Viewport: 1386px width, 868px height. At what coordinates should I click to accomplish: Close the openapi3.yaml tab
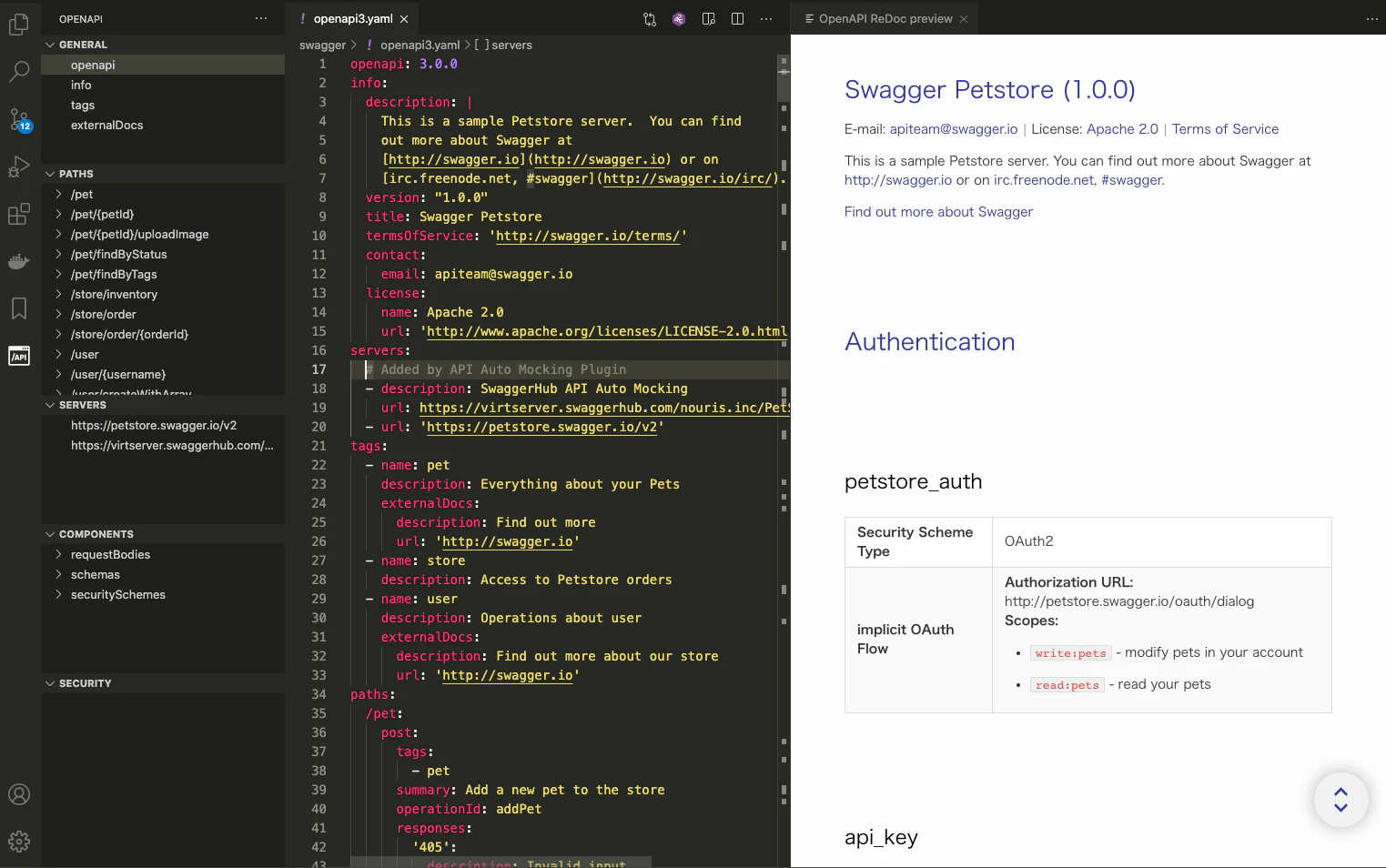click(x=404, y=19)
